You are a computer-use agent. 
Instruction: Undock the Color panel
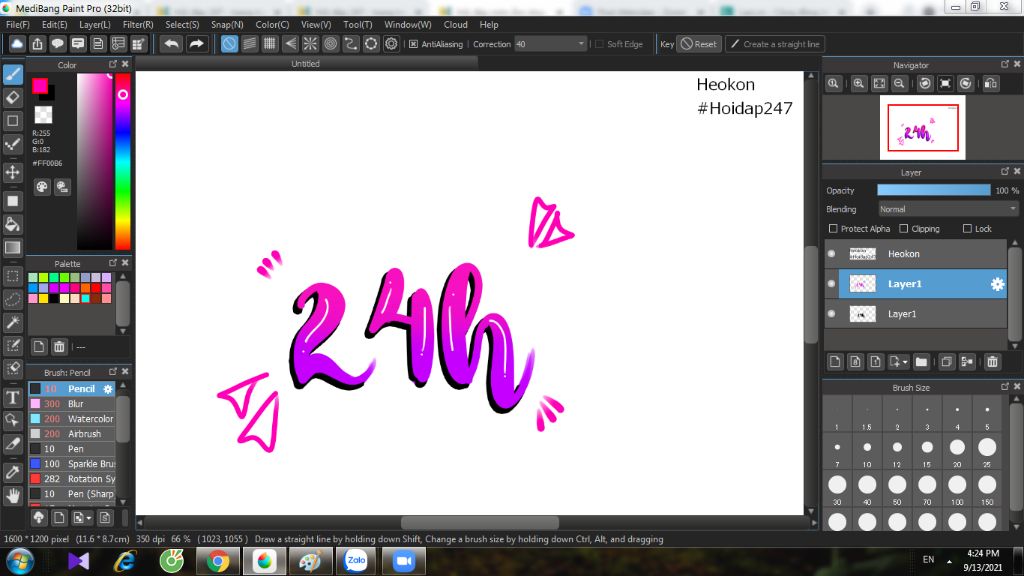coord(113,64)
